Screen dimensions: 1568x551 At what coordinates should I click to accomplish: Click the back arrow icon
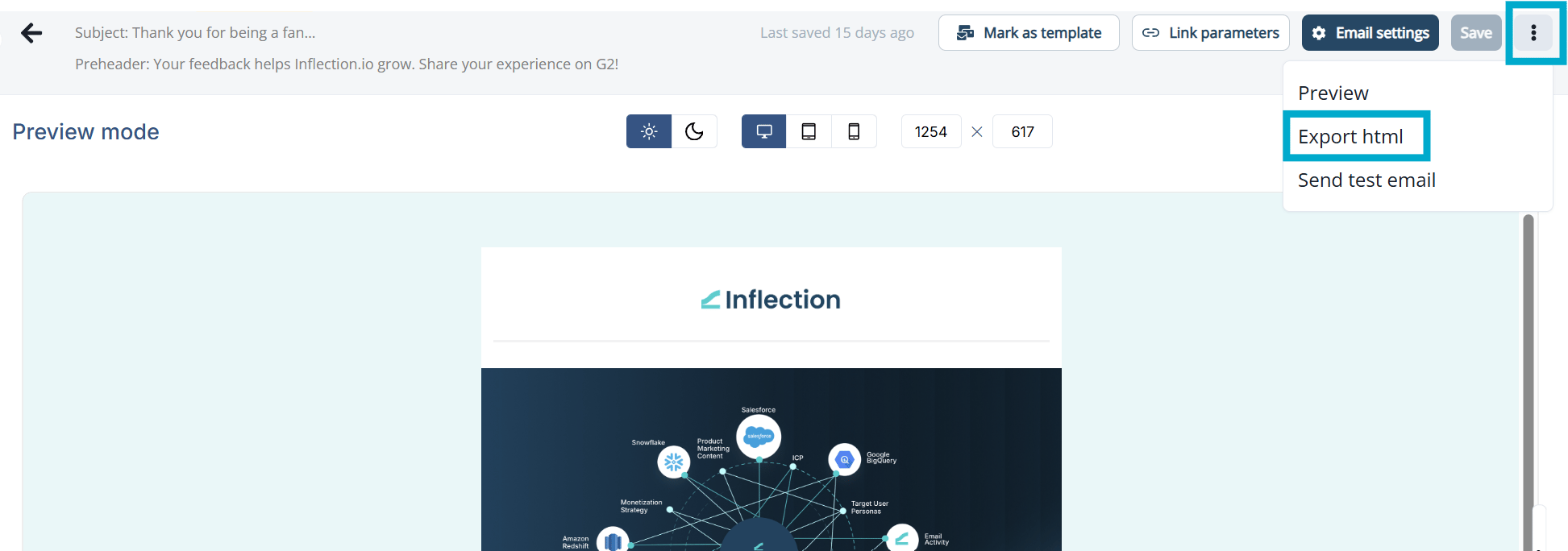[x=31, y=33]
